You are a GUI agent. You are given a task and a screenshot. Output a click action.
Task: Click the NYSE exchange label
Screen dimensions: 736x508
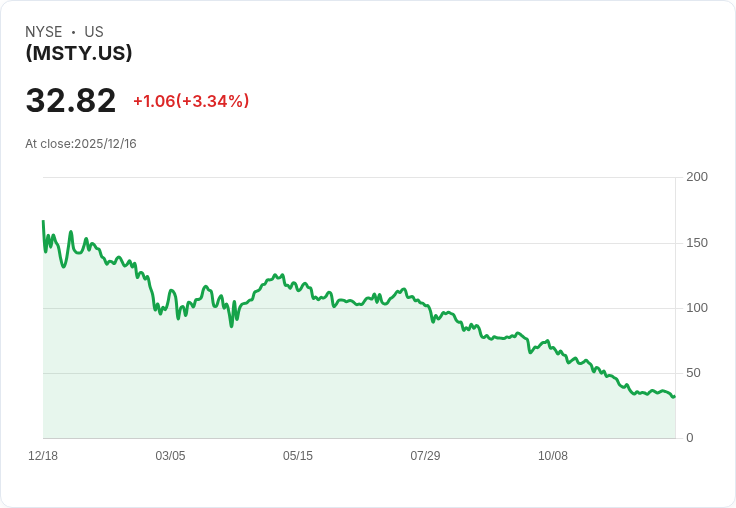44,32
